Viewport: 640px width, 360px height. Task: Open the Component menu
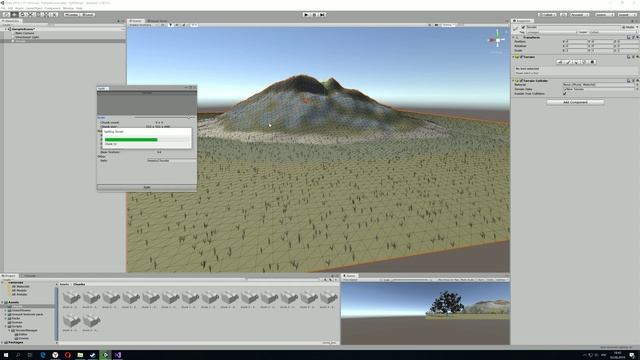52,8
